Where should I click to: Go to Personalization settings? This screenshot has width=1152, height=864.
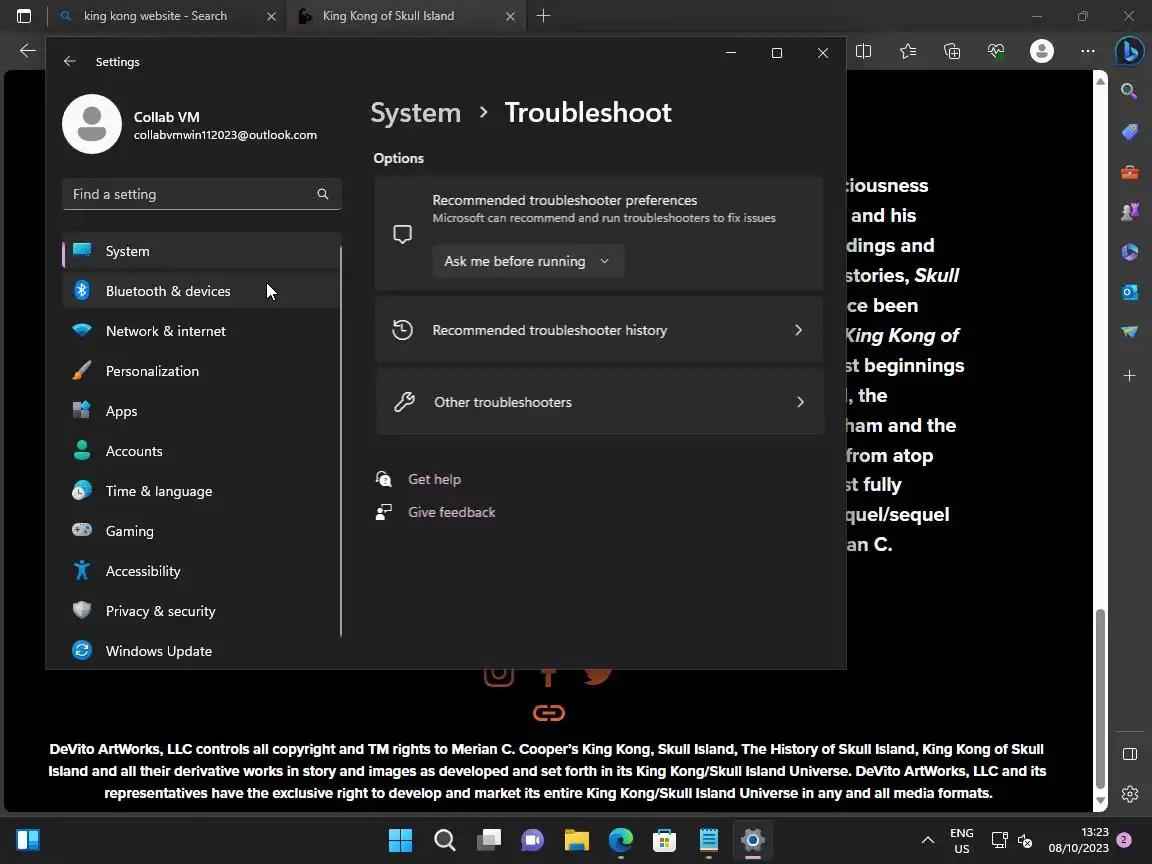point(201,371)
